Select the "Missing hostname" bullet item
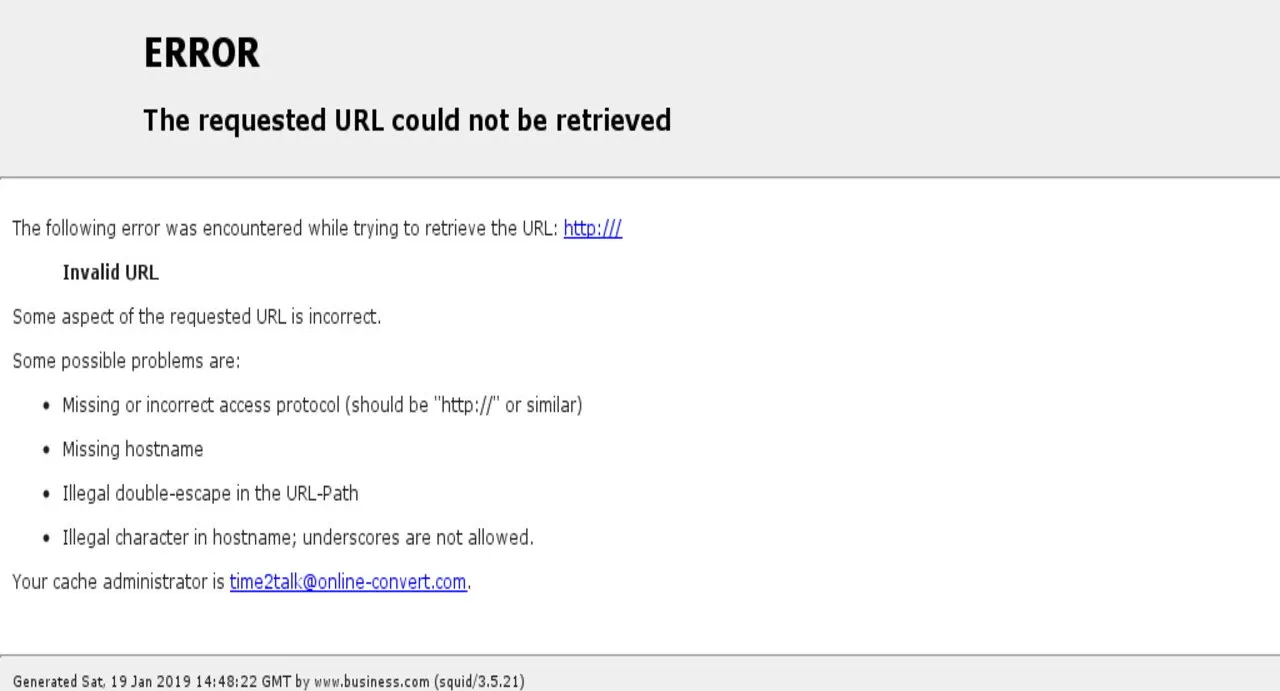 pyautogui.click(x=133, y=449)
